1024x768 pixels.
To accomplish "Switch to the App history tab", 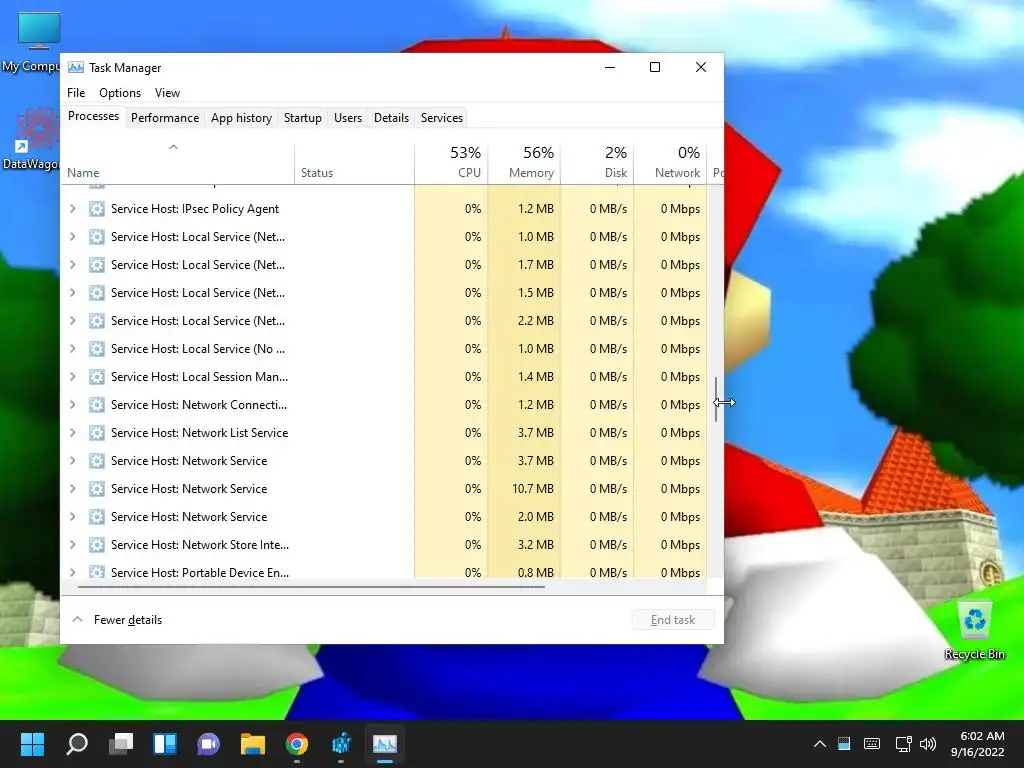I will pos(241,118).
